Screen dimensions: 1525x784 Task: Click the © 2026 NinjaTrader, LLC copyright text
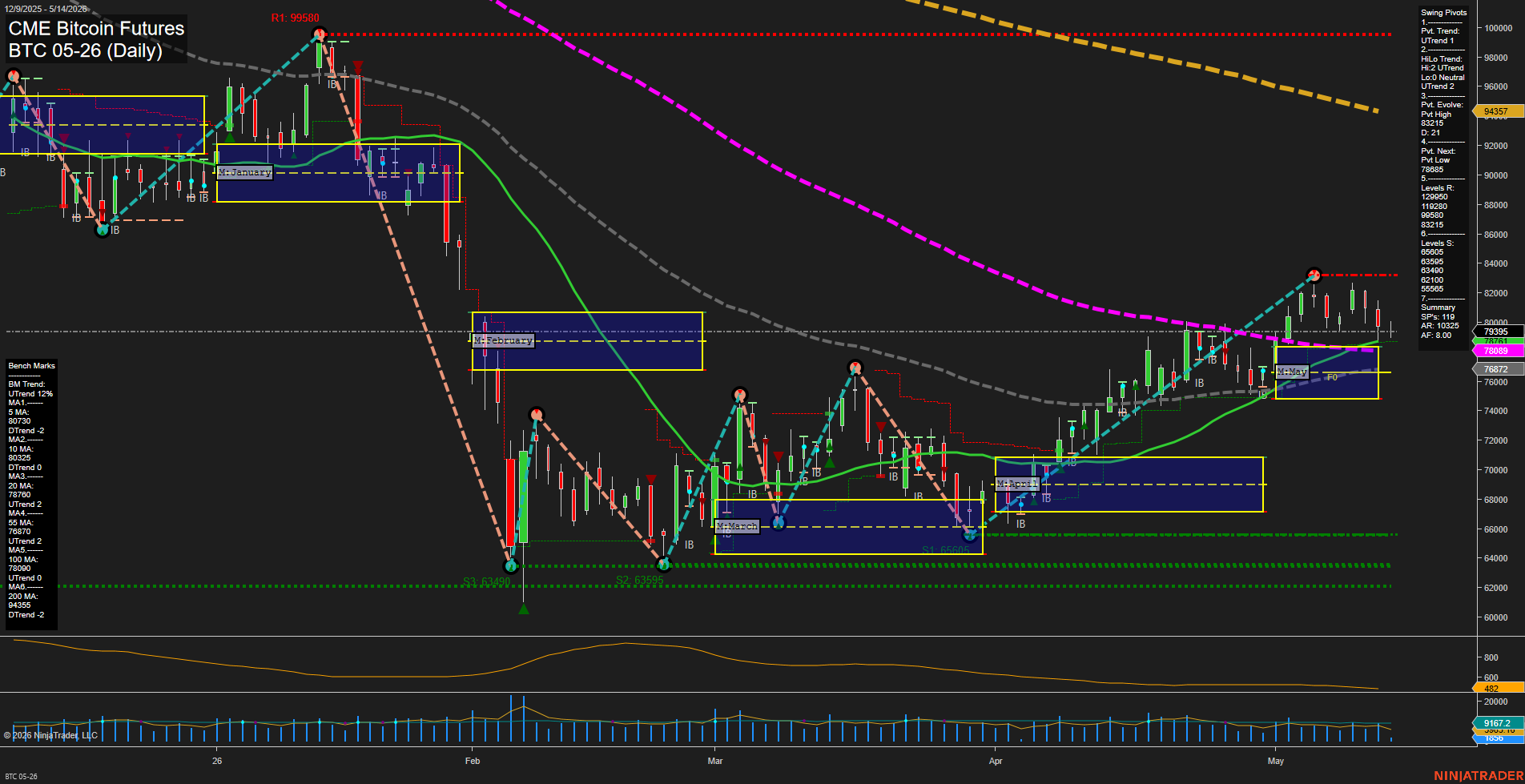(50, 735)
